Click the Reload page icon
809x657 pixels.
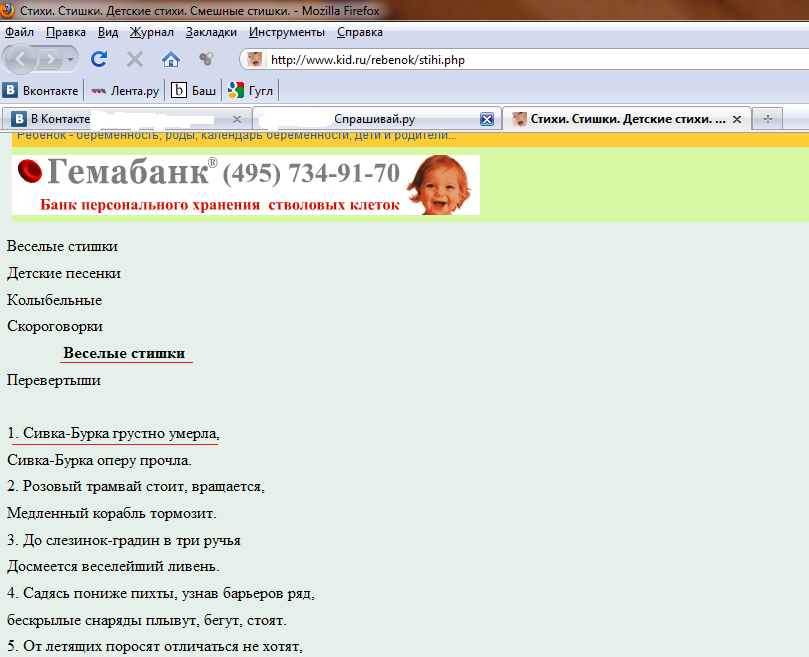click(99, 59)
